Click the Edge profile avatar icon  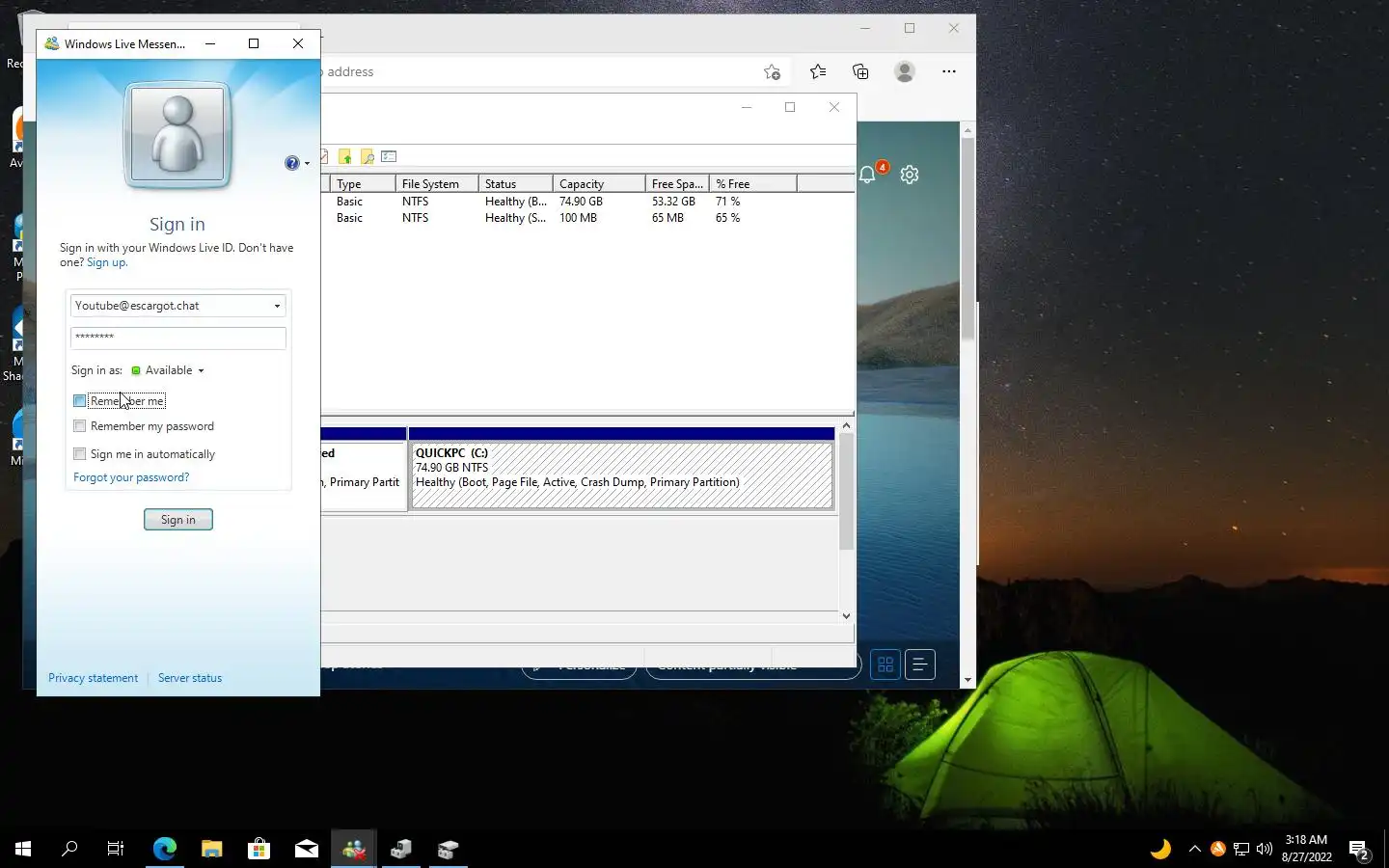point(905,71)
